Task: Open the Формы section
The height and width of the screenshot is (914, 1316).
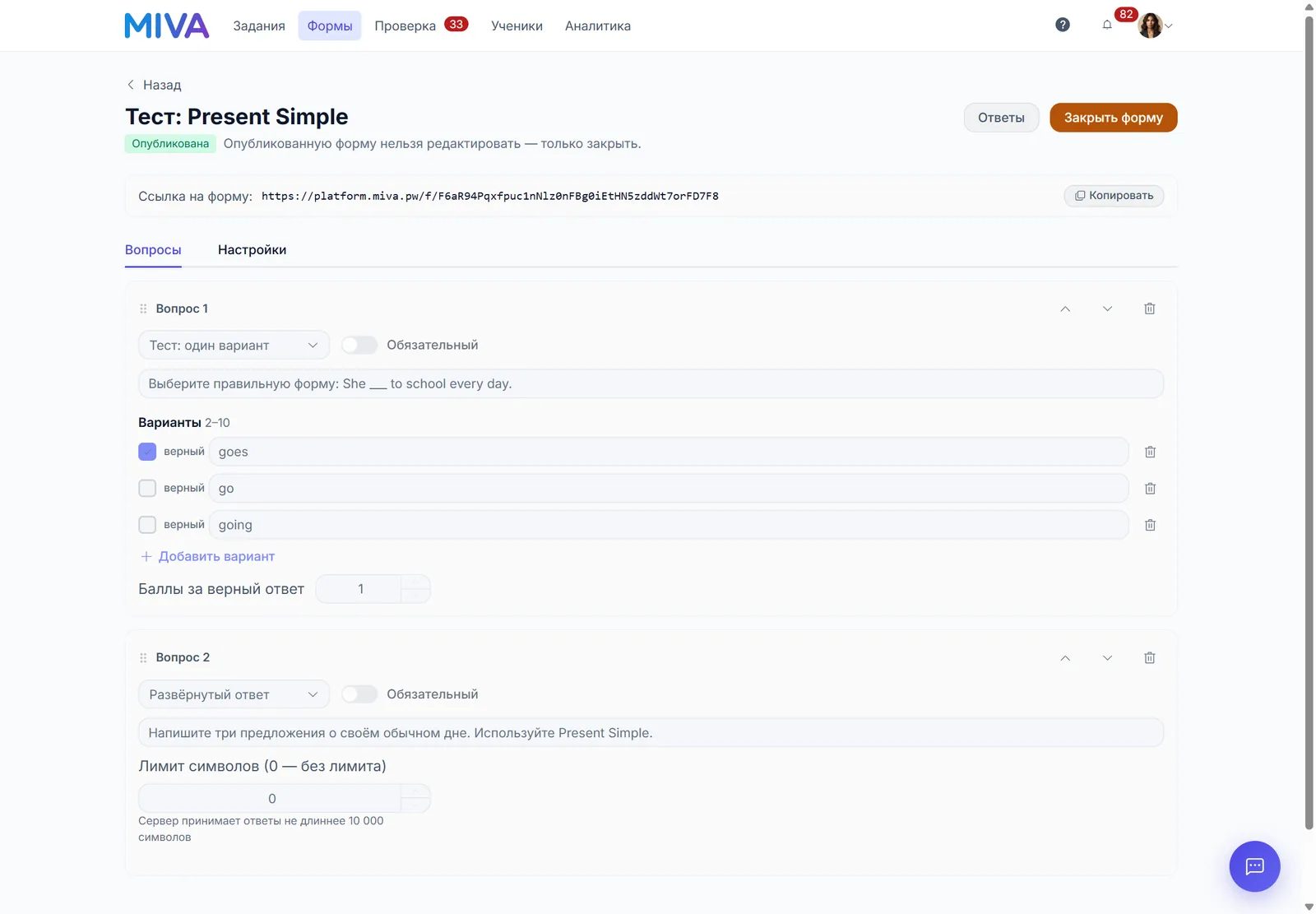Action: [330, 26]
